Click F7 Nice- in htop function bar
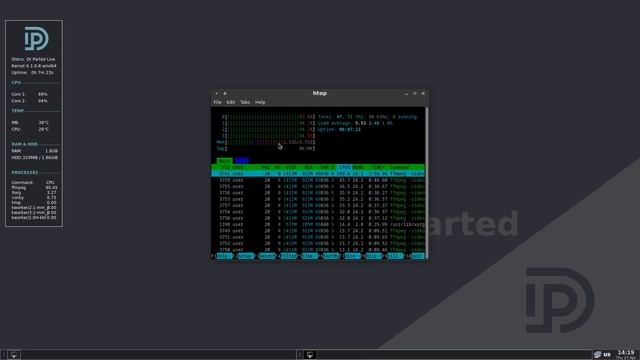640x360 pixels. 351,256
